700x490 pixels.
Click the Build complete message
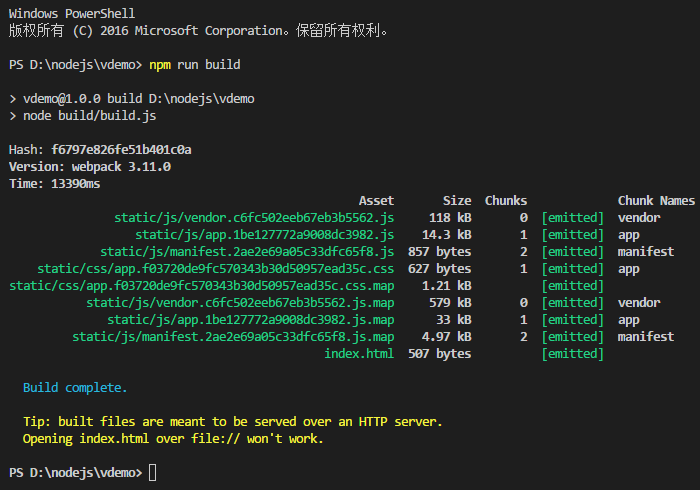(75, 387)
